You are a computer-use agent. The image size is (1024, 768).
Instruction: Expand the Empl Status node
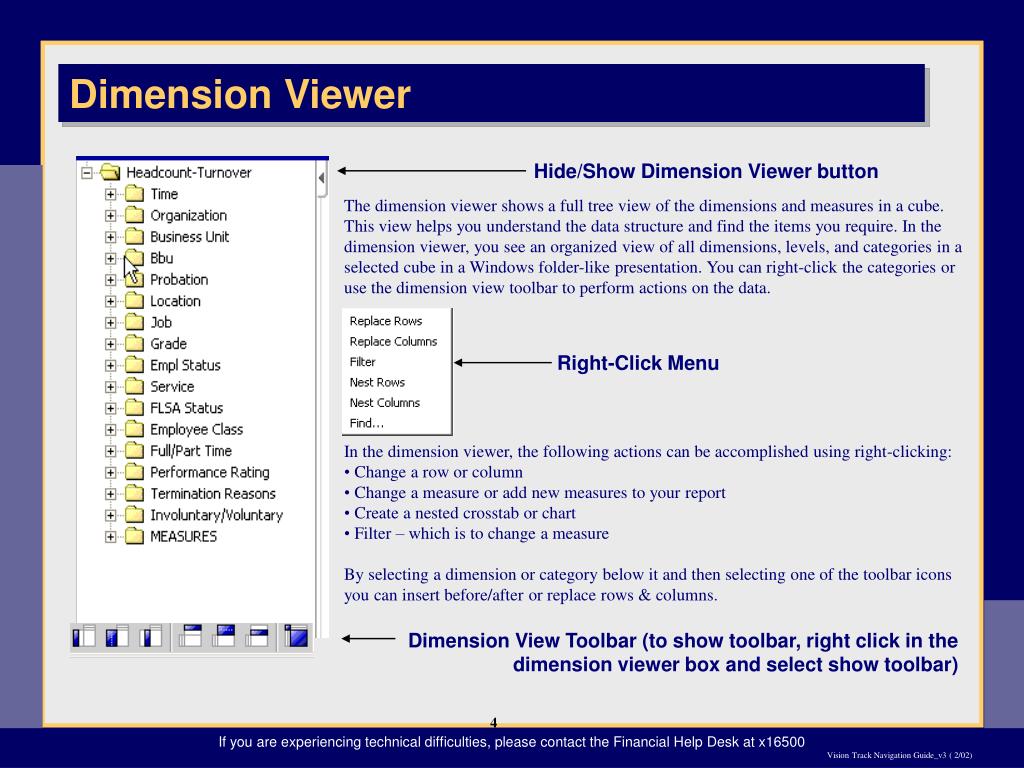tap(110, 366)
